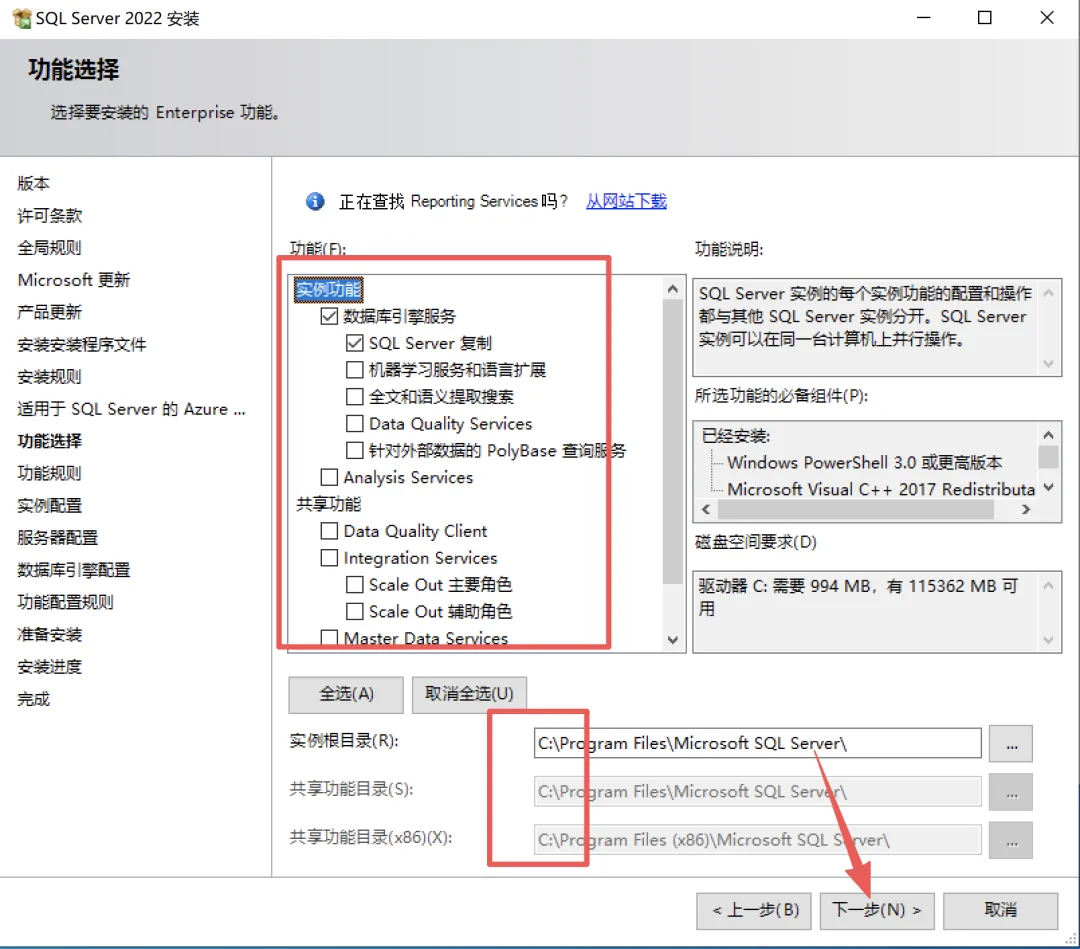Click the feature list scrollbar thumb

(x=673, y=442)
